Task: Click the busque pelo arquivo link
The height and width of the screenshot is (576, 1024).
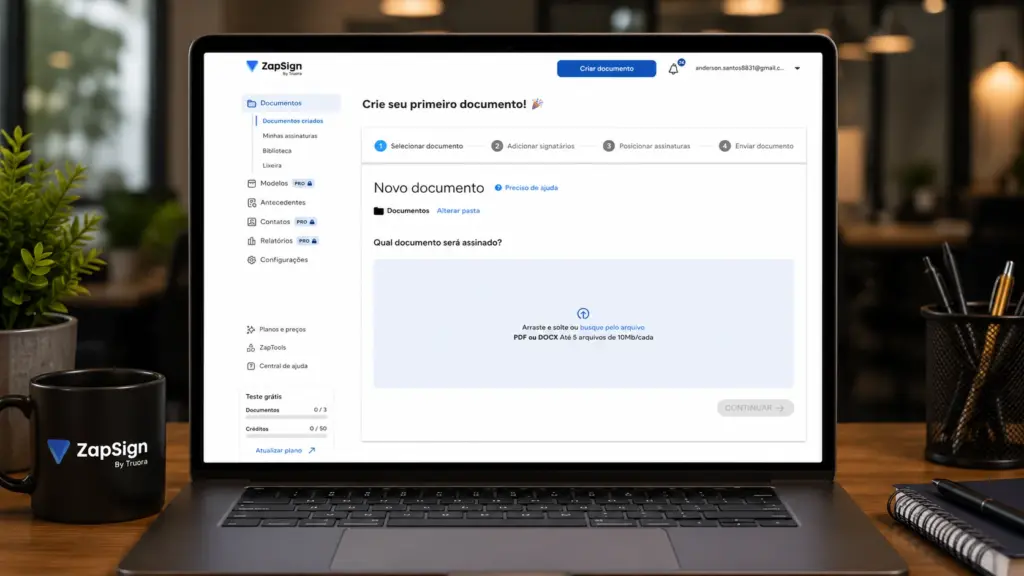Action: pyautogui.click(x=612, y=328)
